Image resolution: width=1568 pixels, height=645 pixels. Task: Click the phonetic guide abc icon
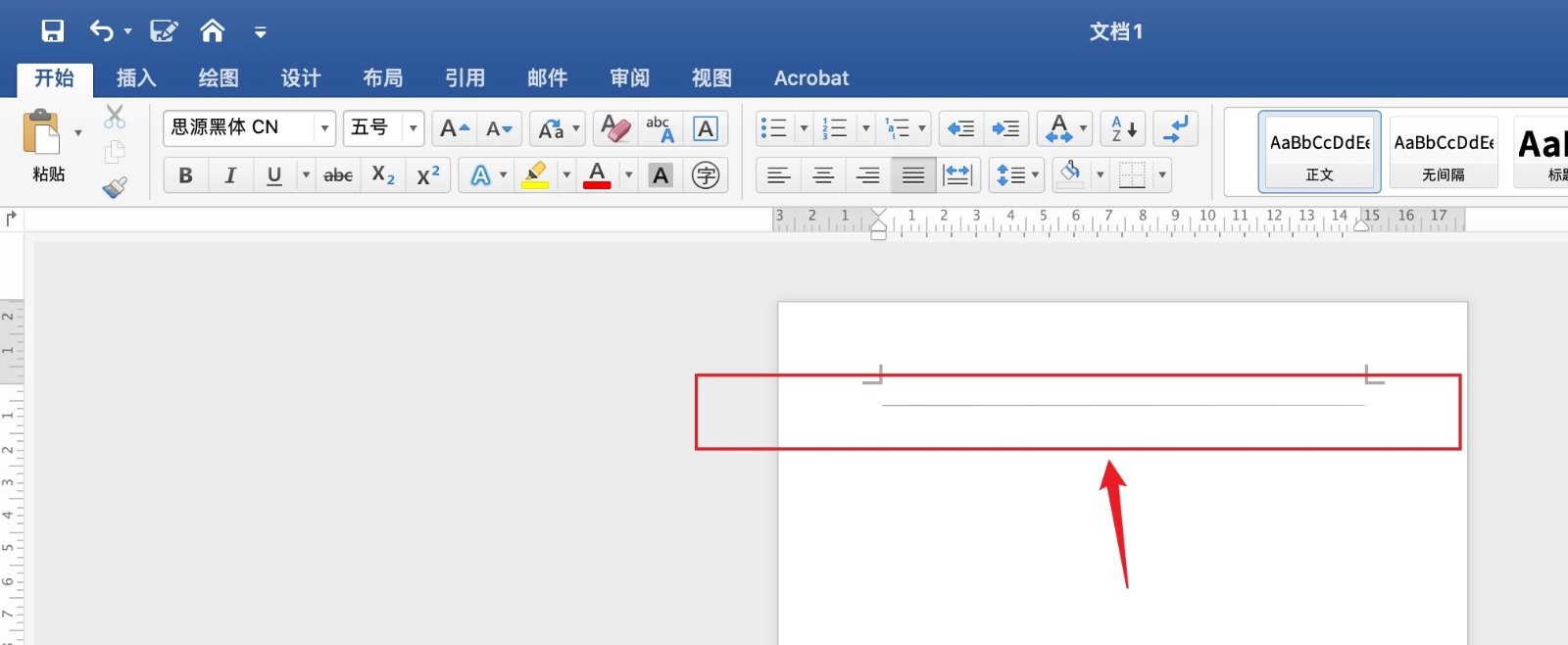coord(661,128)
